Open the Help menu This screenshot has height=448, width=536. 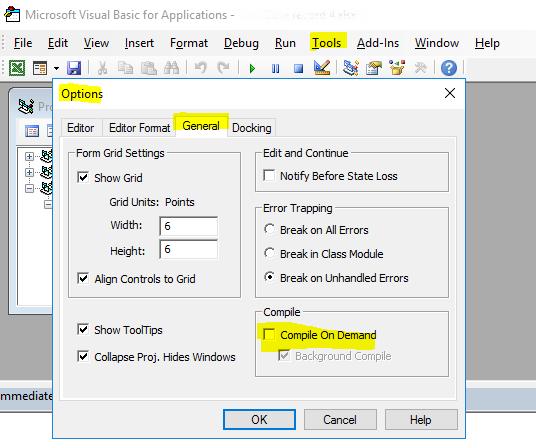coord(487,43)
